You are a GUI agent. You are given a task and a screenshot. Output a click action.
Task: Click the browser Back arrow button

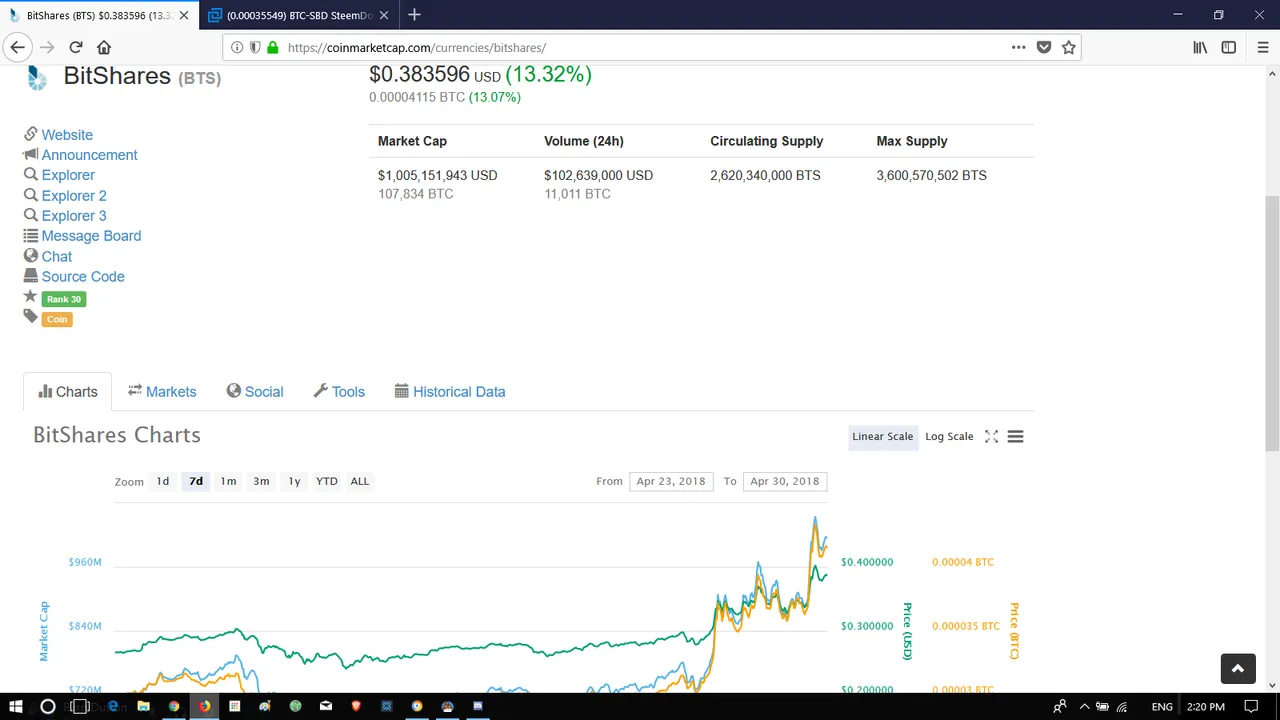click(17, 47)
